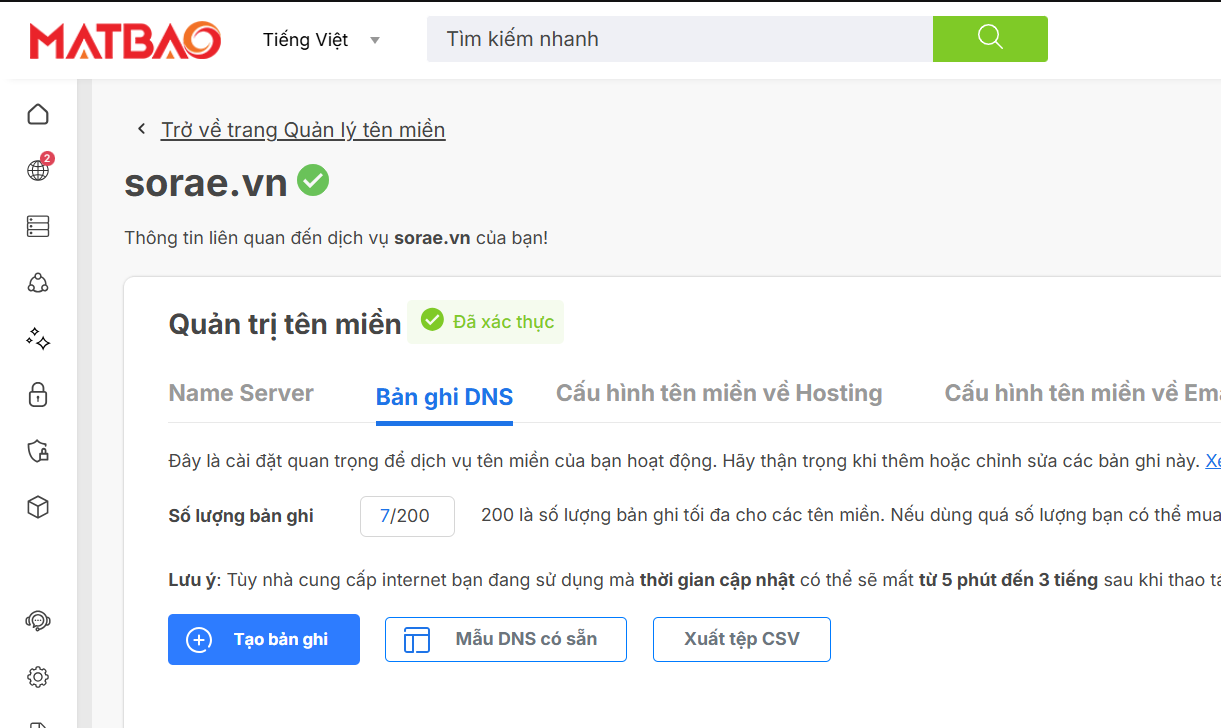
Task: Switch to the Name Server tab
Action: point(241,393)
